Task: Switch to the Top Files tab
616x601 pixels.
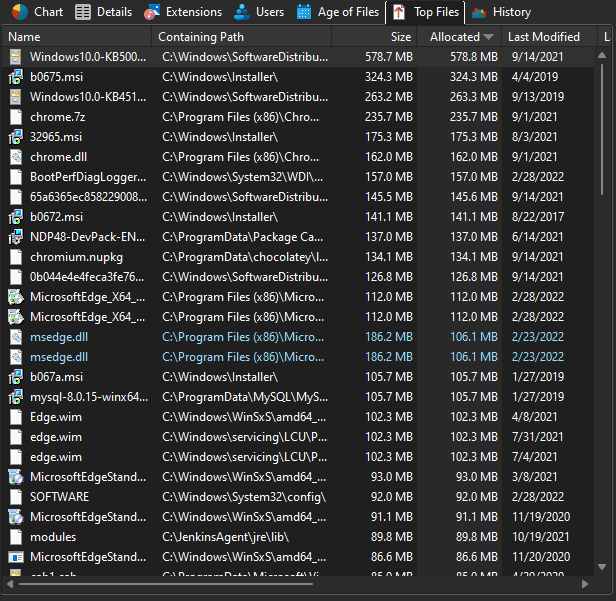Action: tap(427, 12)
